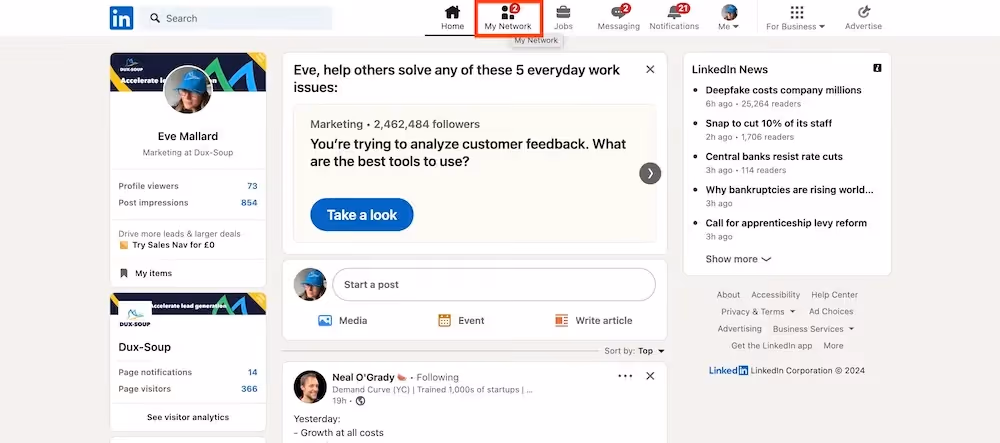Viewport: 1000px width, 443px height.
Task: Open the Accessibility footer link
Action: [x=776, y=295]
